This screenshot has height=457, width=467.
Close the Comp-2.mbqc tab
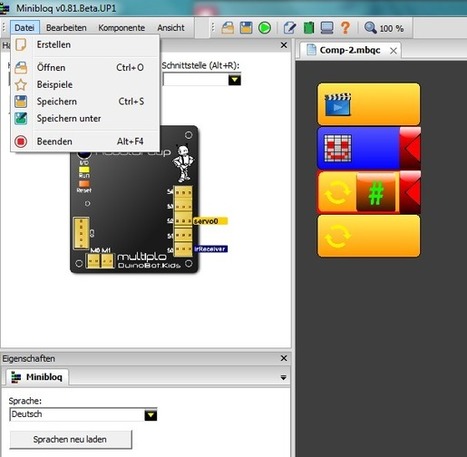pyautogui.click(x=394, y=51)
